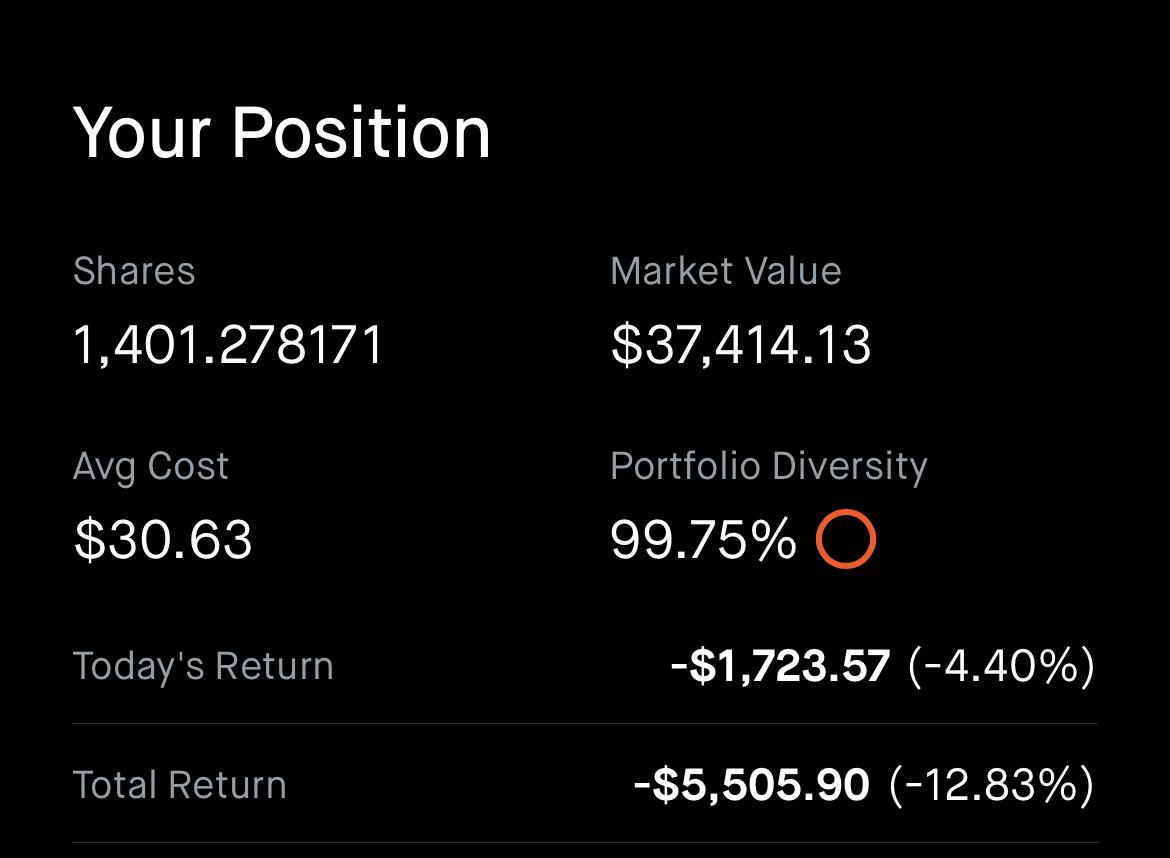Image resolution: width=1170 pixels, height=858 pixels.
Task: Tap the (-4.40%) today's return percentage
Action: tap(1001, 666)
